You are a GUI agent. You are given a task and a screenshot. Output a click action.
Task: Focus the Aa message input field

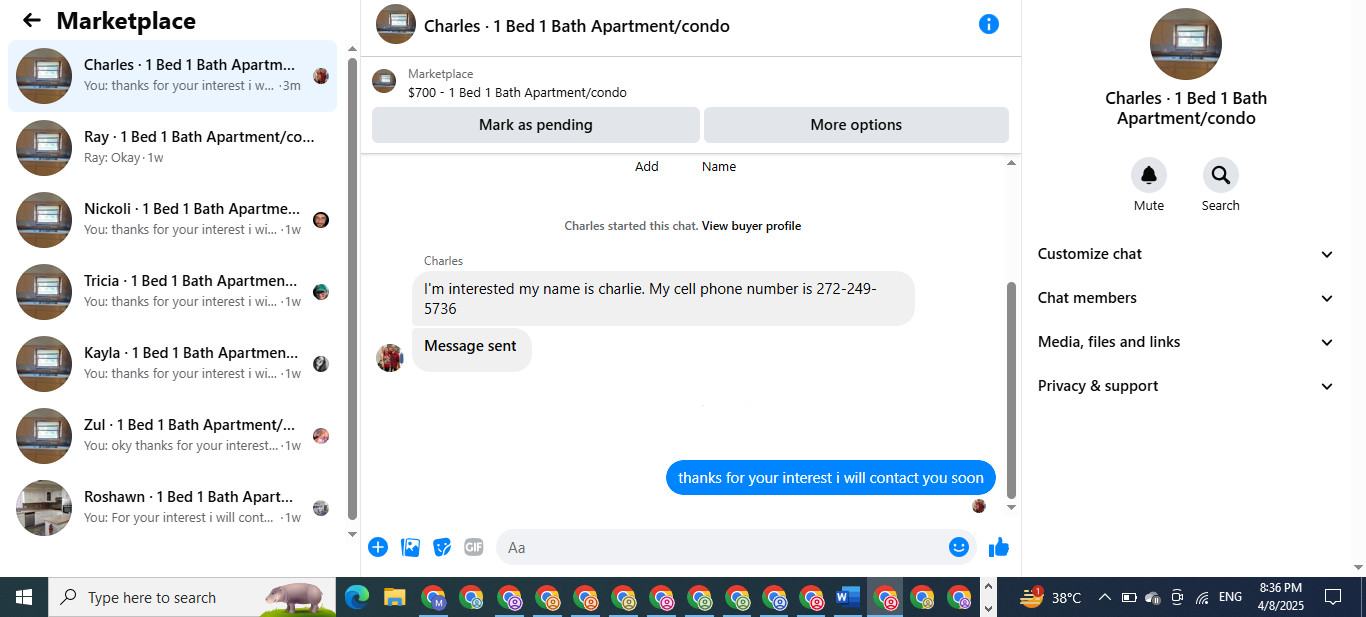click(720, 547)
